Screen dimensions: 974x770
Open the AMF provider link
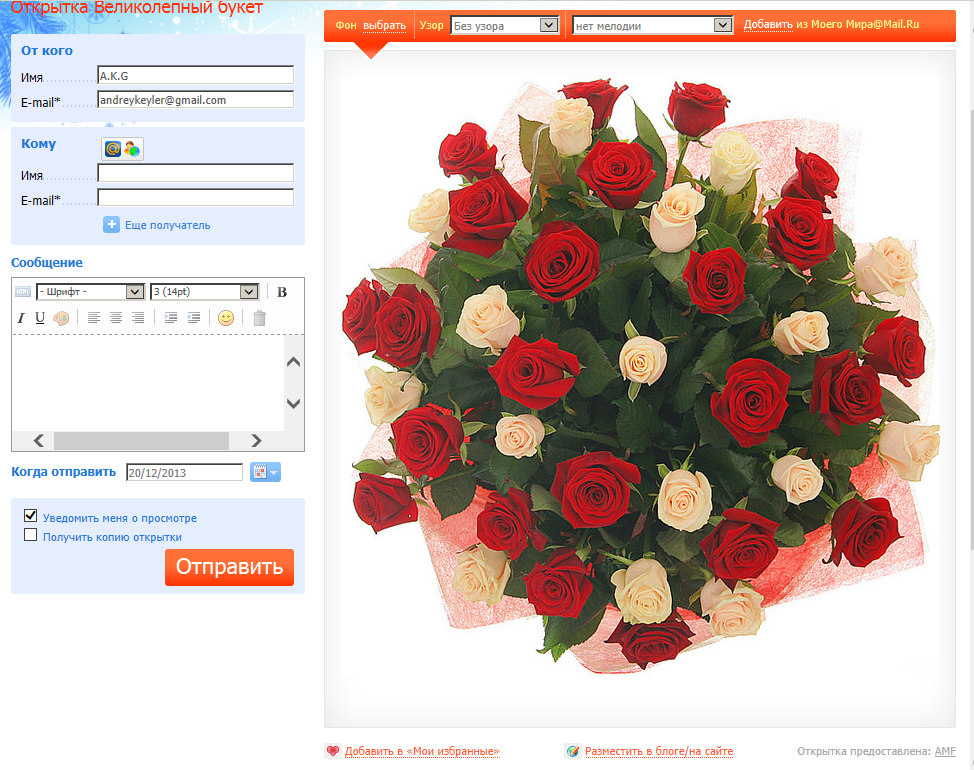pos(945,751)
